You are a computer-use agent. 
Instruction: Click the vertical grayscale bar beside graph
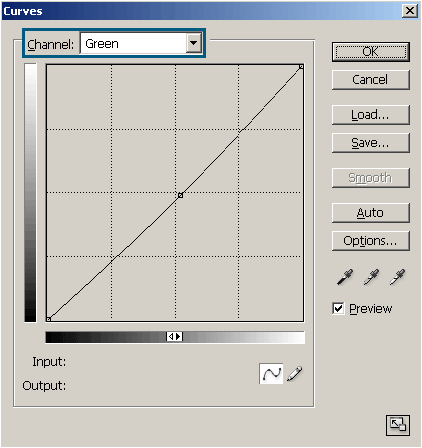tap(30, 193)
